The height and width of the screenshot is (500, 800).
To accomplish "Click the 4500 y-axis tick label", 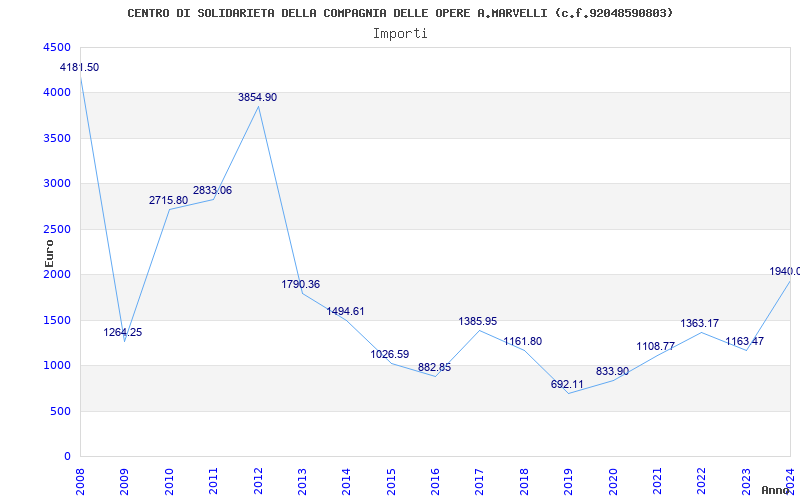I will pos(58,47).
